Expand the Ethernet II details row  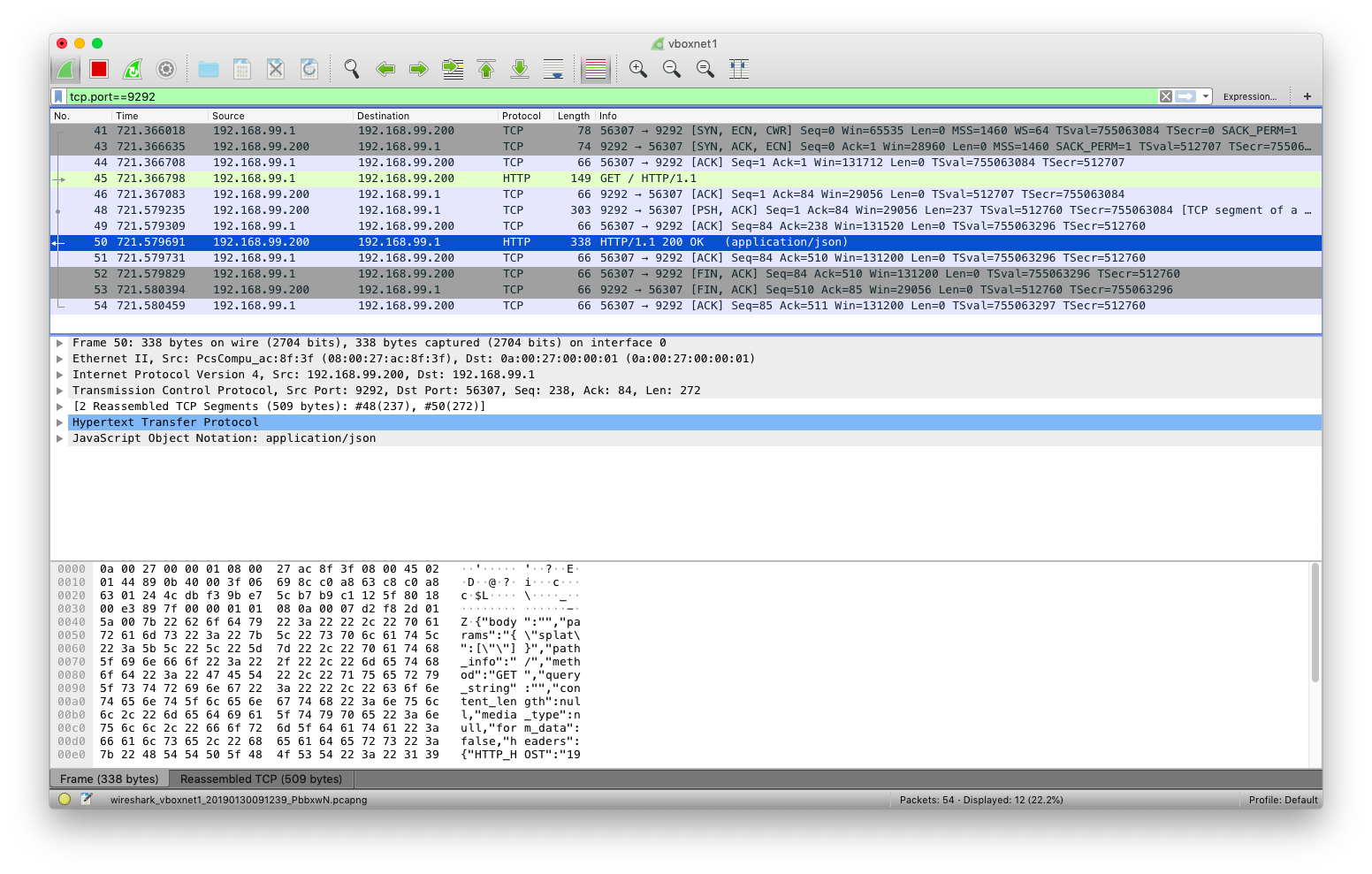point(59,359)
